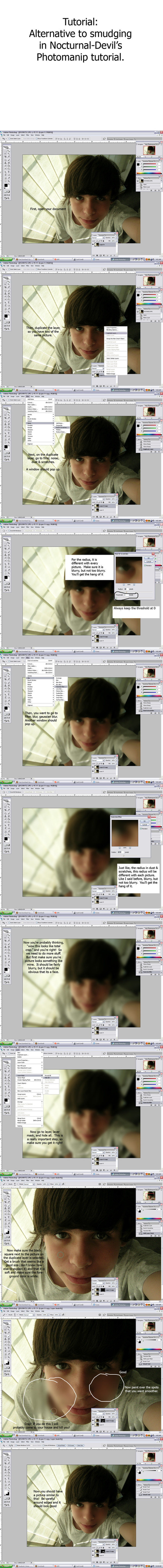Click 'Just like, the radius in dust' caption

pos(138,877)
